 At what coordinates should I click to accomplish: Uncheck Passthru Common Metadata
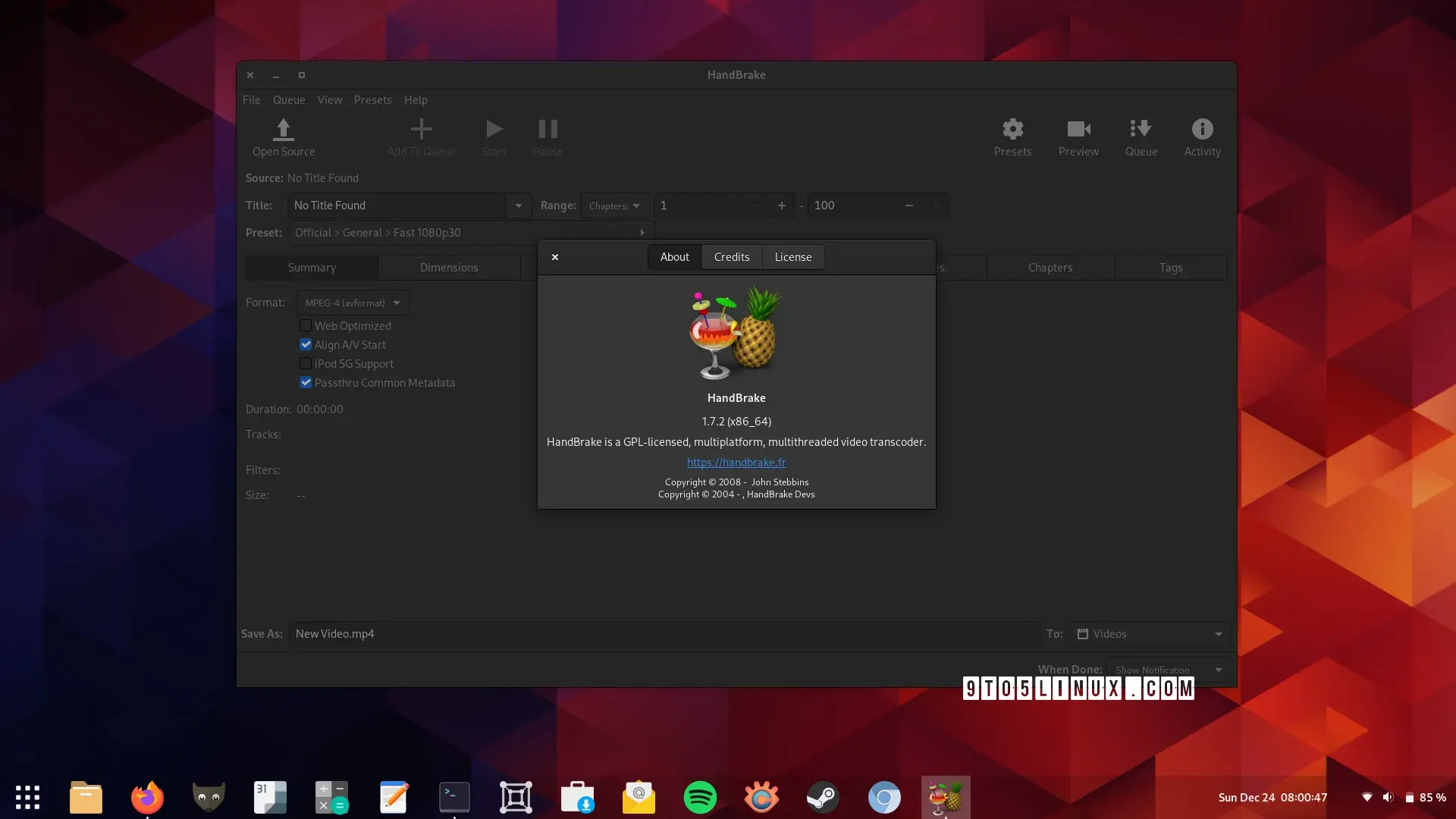click(306, 382)
